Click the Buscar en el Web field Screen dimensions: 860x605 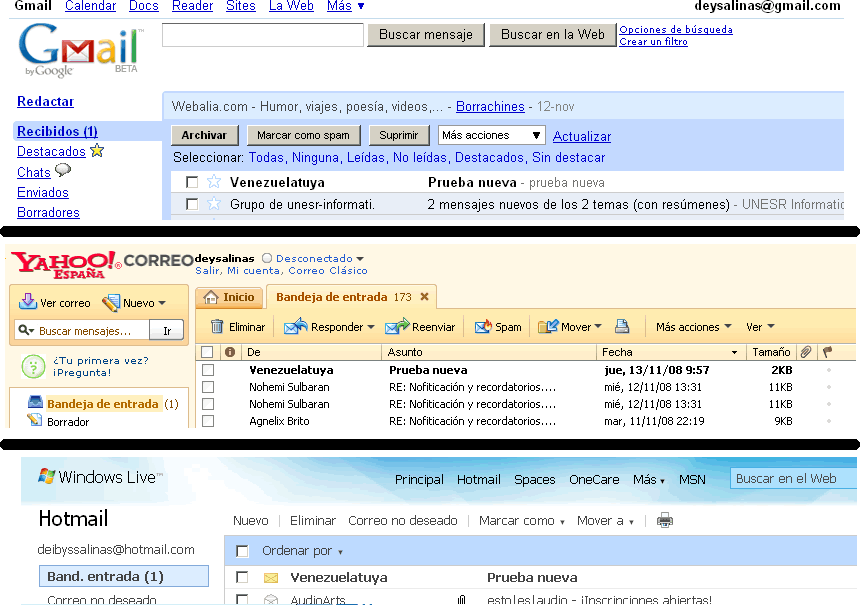(x=794, y=478)
